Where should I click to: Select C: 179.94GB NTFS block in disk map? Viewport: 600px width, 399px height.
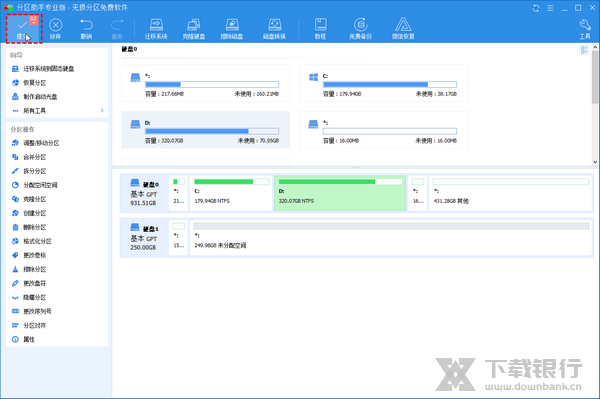231,193
